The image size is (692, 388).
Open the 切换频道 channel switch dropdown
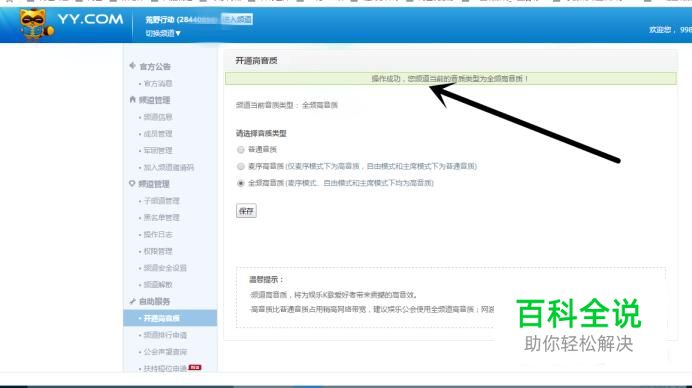(x=163, y=33)
